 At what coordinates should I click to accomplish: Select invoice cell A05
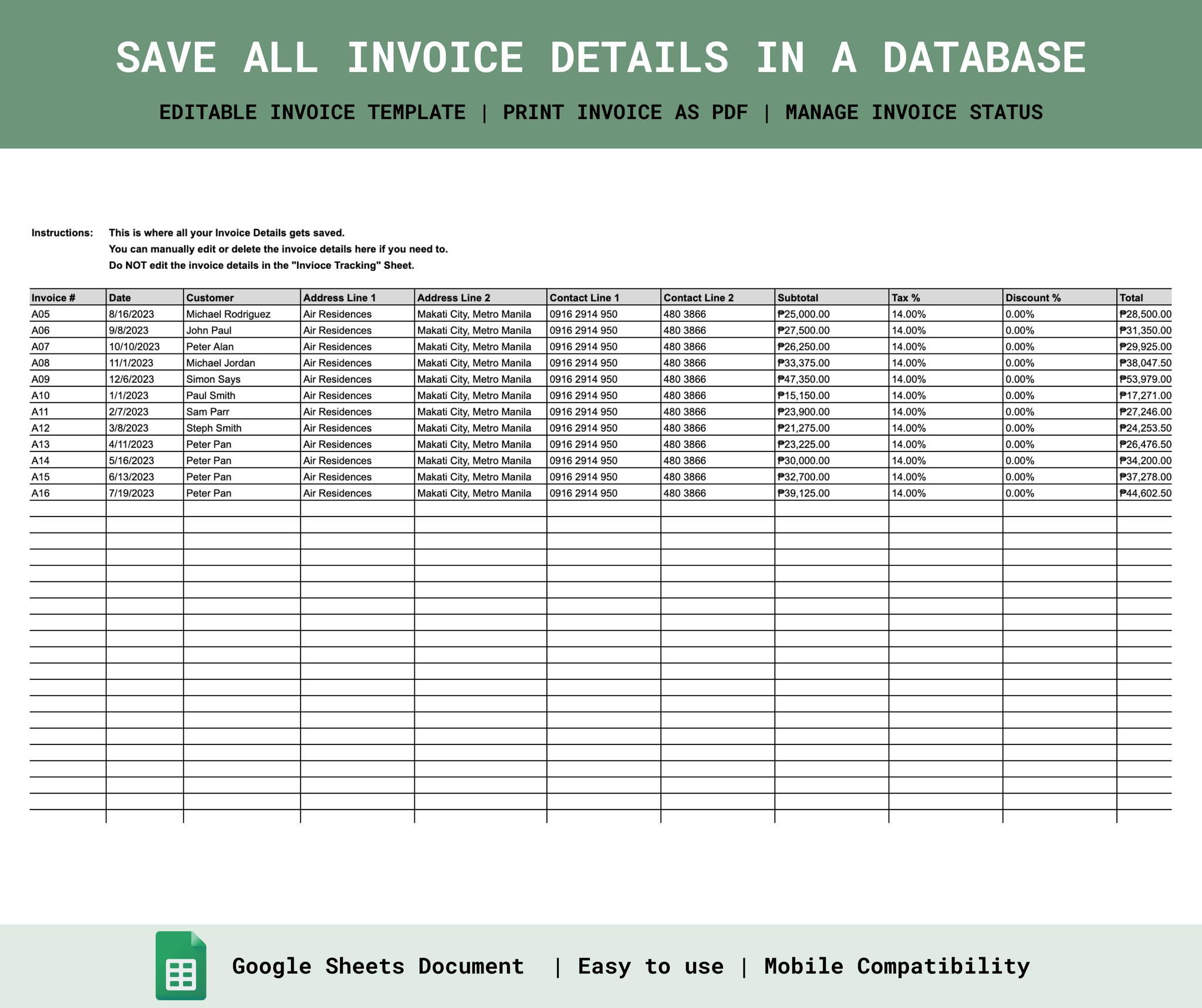[68, 313]
